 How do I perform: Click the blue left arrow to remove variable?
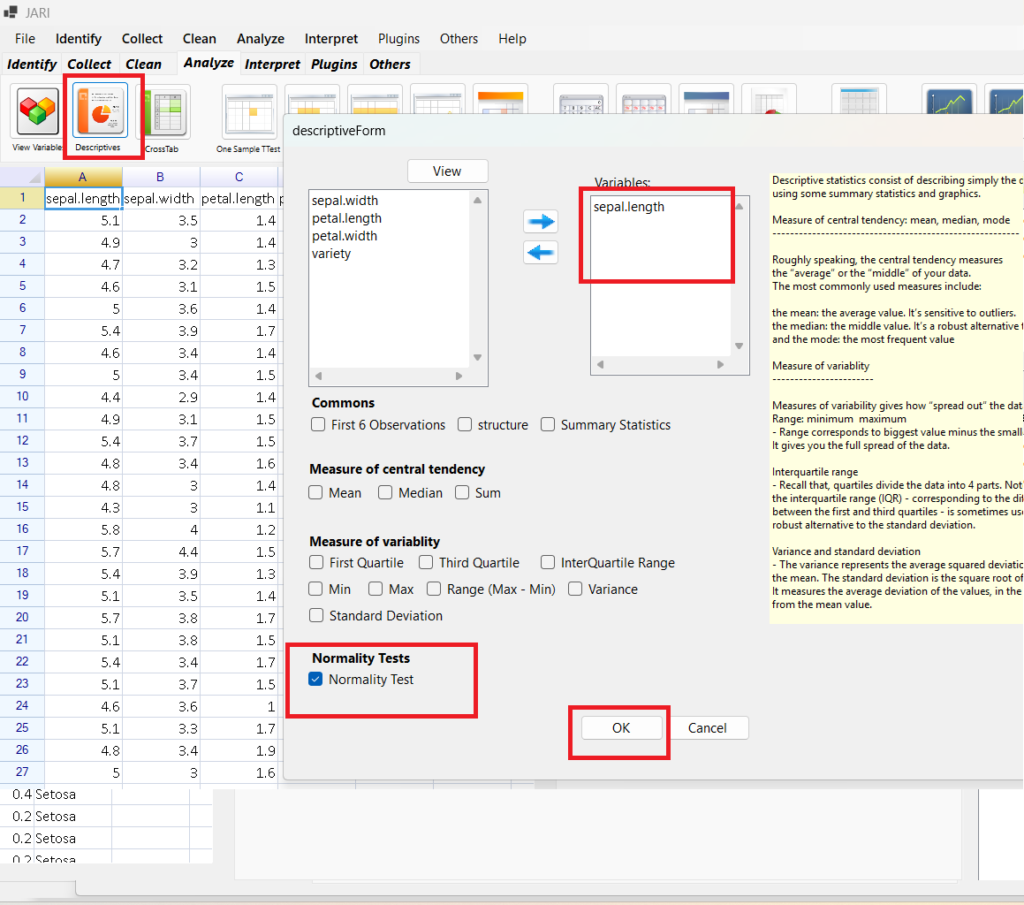pyautogui.click(x=541, y=253)
